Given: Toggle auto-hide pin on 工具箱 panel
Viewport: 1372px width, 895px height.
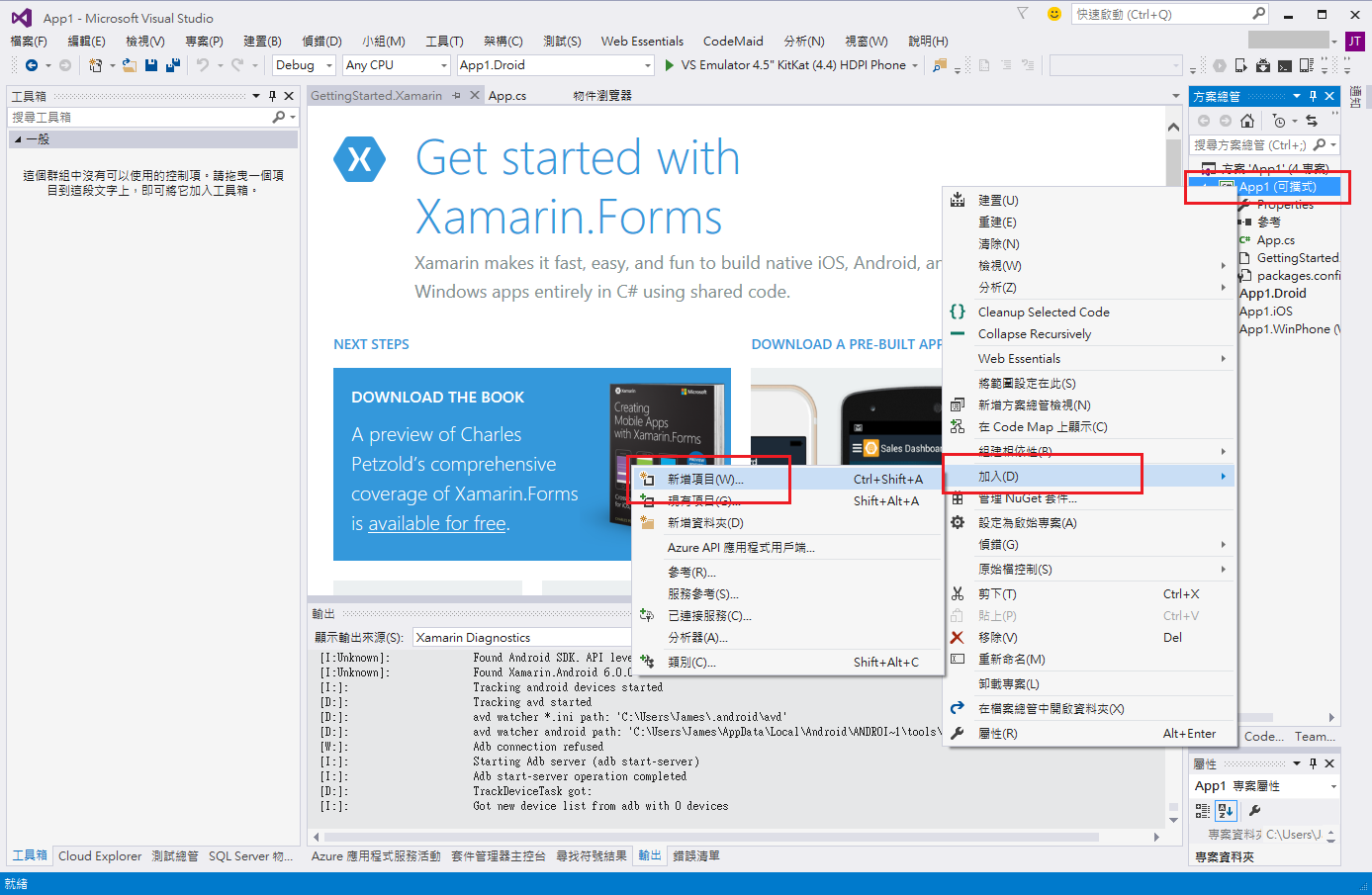Looking at the screenshot, I should [272, 96].
